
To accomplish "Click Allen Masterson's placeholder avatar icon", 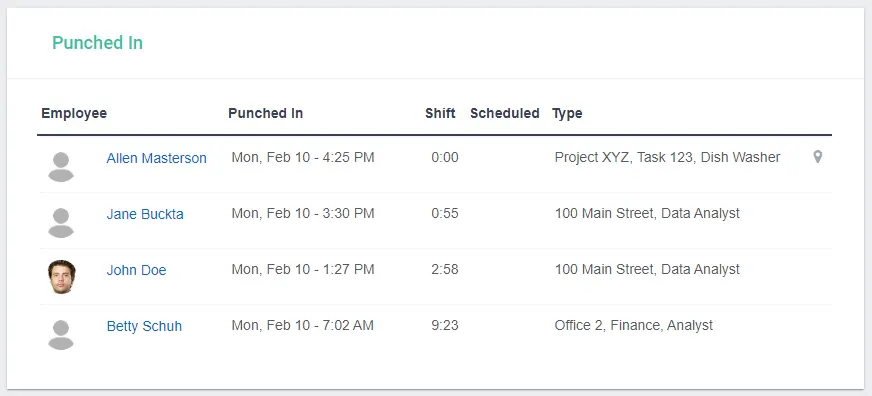I will pyautogui.click(x=61, y=167).
